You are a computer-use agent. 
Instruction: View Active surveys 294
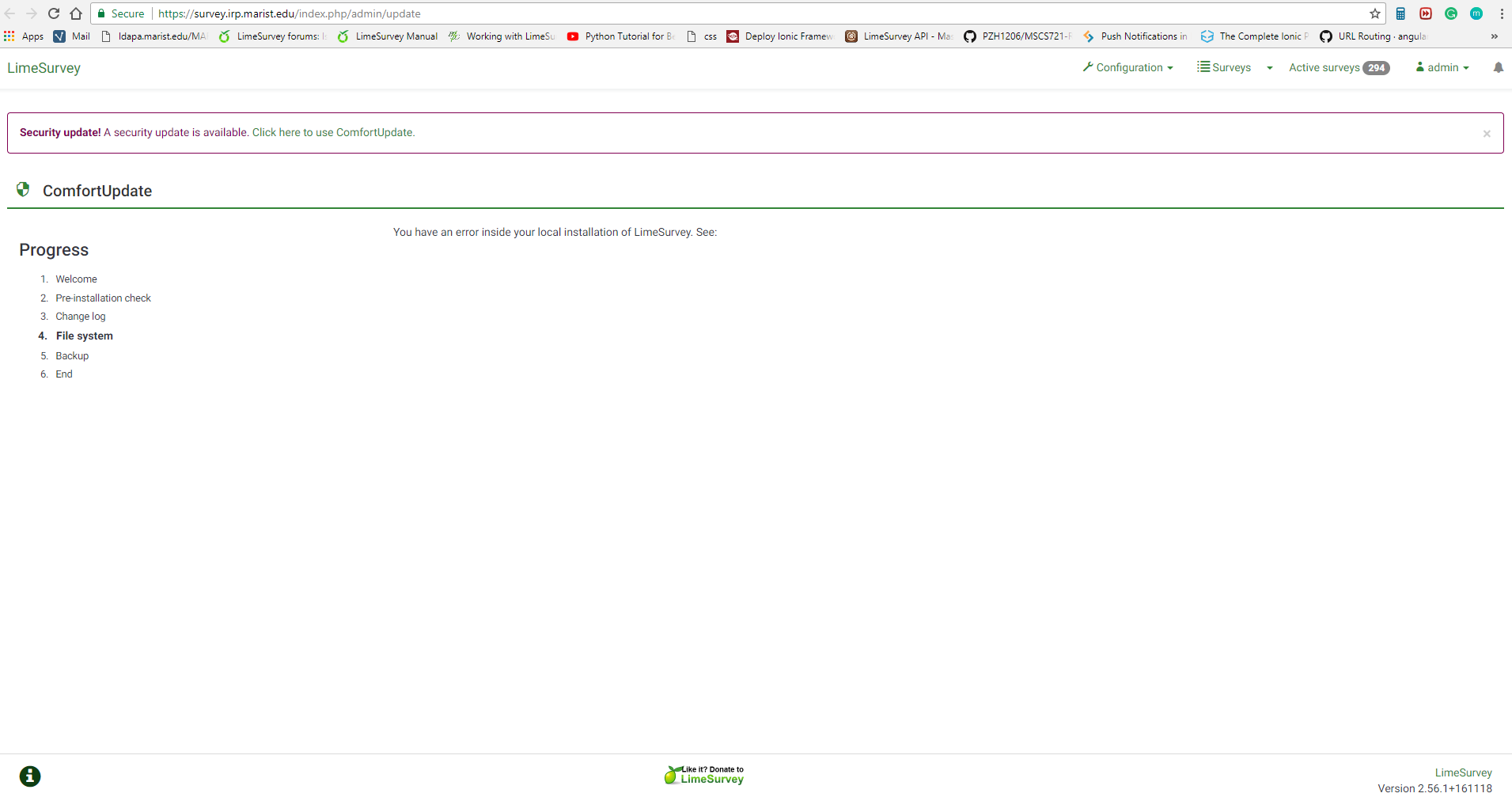1339,67
